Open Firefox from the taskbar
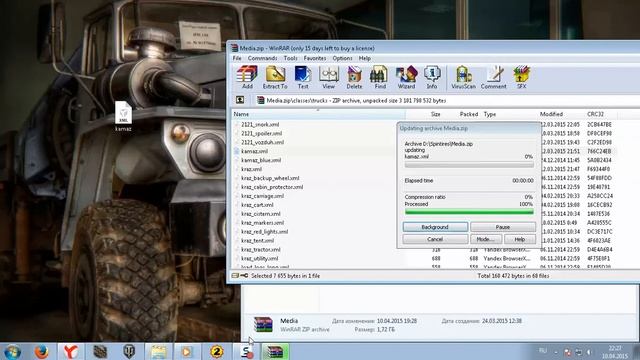Viewport: 640px width, 360px height. pos(41,351)
